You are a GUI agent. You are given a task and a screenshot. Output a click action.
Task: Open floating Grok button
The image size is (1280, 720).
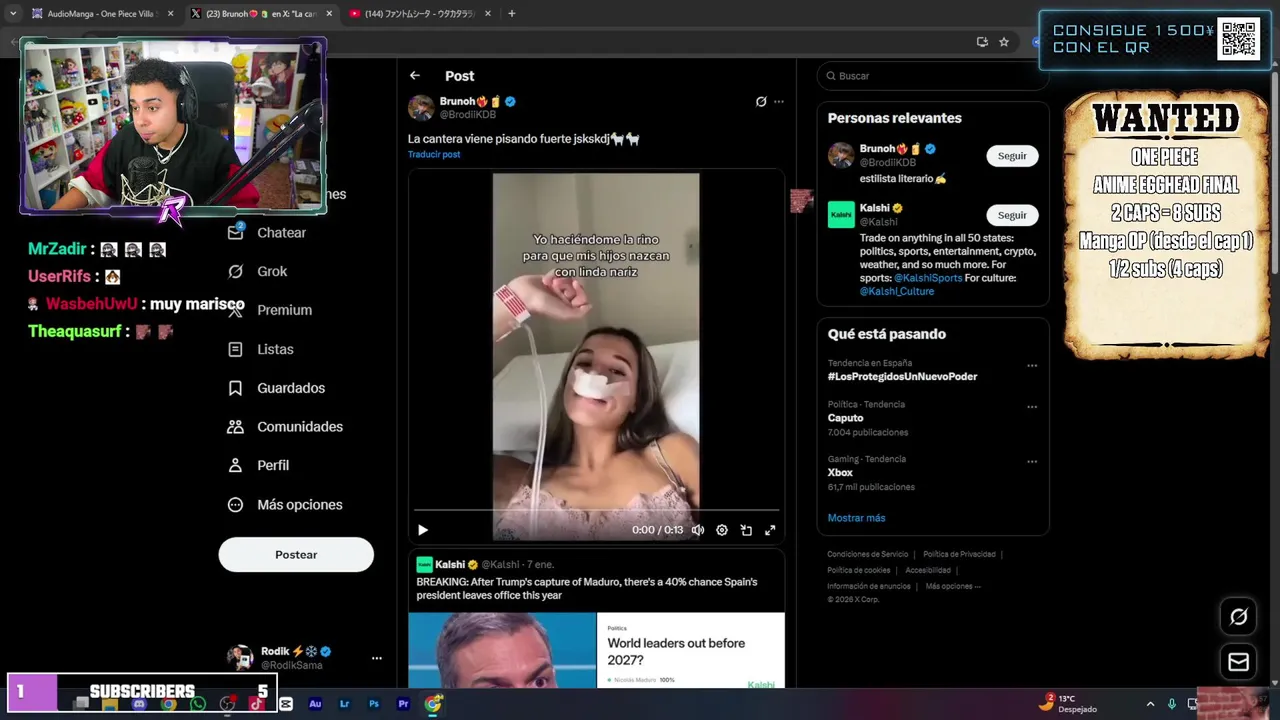[1238, 617]
